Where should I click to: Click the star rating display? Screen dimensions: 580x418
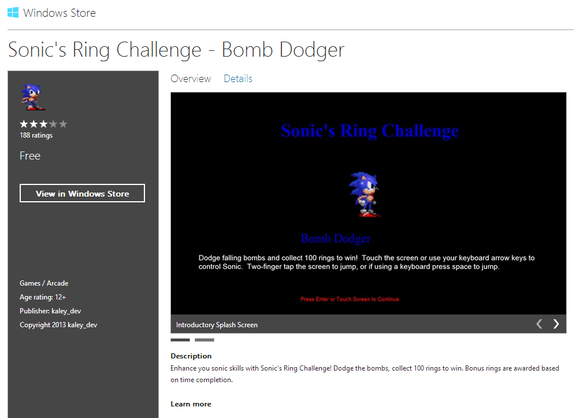(x=43, y=124)
